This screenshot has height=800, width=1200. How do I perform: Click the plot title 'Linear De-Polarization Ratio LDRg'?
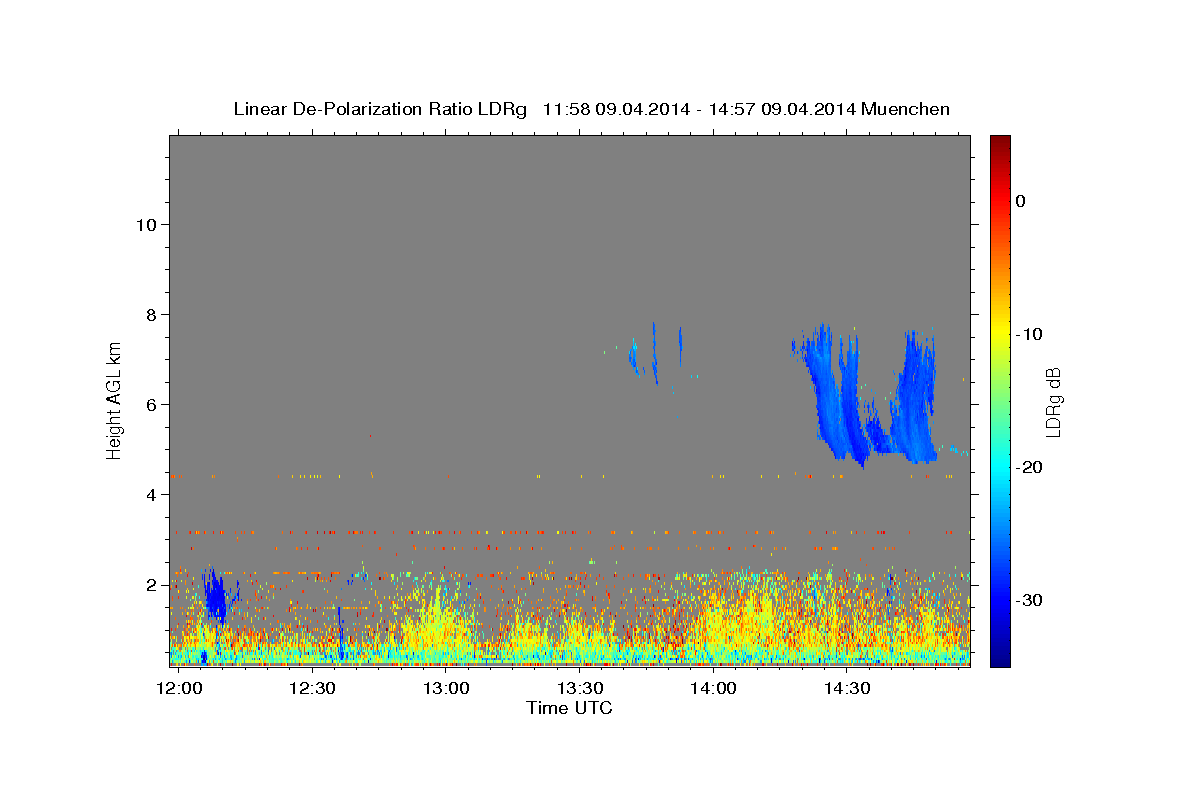[x=379, y=109]
